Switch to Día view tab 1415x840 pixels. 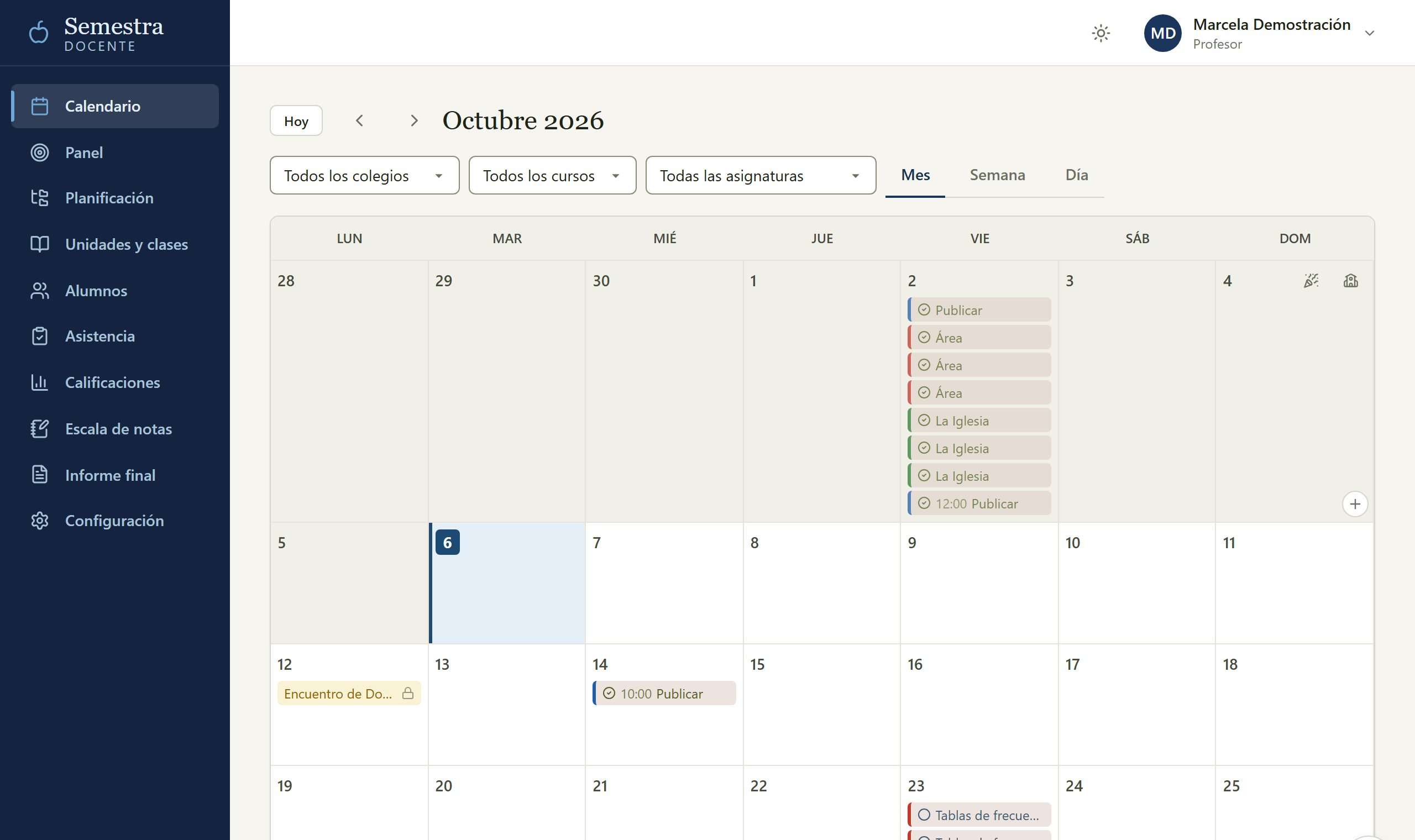click(1077, 175)
